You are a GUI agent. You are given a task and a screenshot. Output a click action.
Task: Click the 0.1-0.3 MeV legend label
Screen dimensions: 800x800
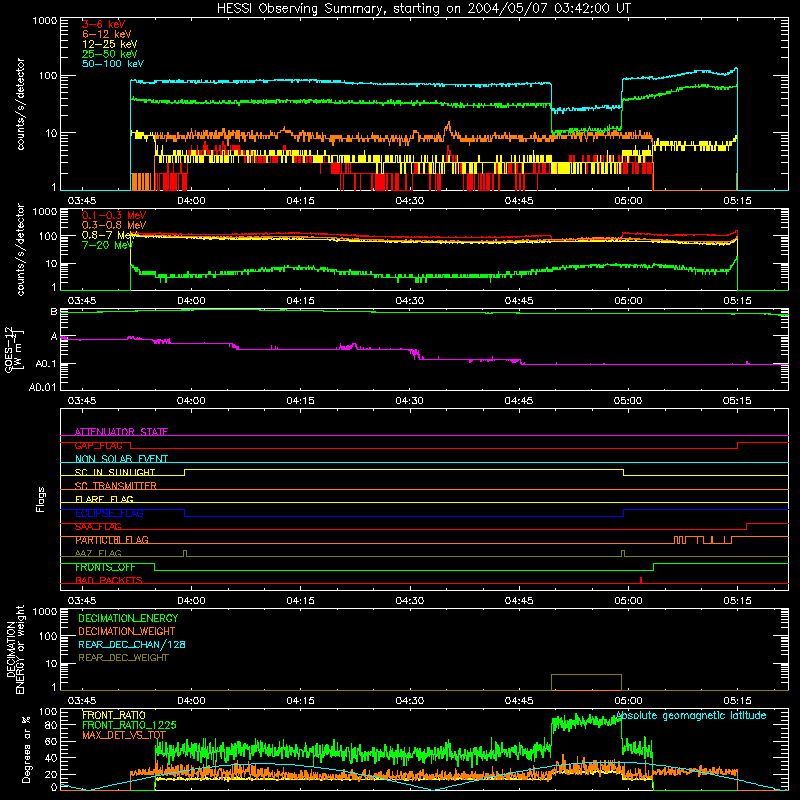(x=114, y=215)
